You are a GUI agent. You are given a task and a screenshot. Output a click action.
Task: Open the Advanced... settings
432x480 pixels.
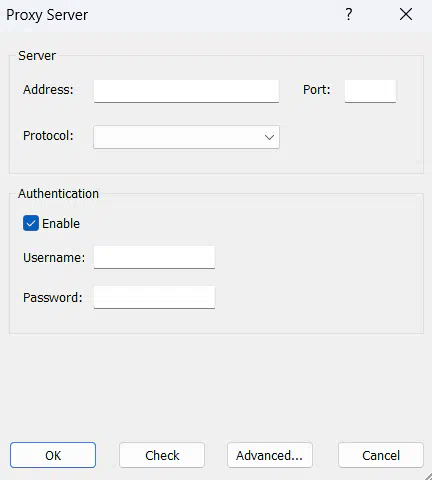[270, 455]
